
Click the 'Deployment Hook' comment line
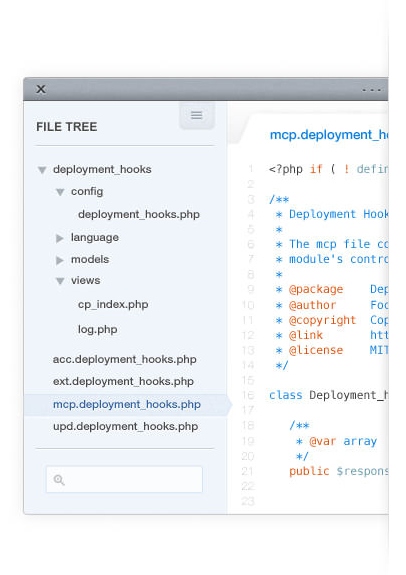pos(332,214)
